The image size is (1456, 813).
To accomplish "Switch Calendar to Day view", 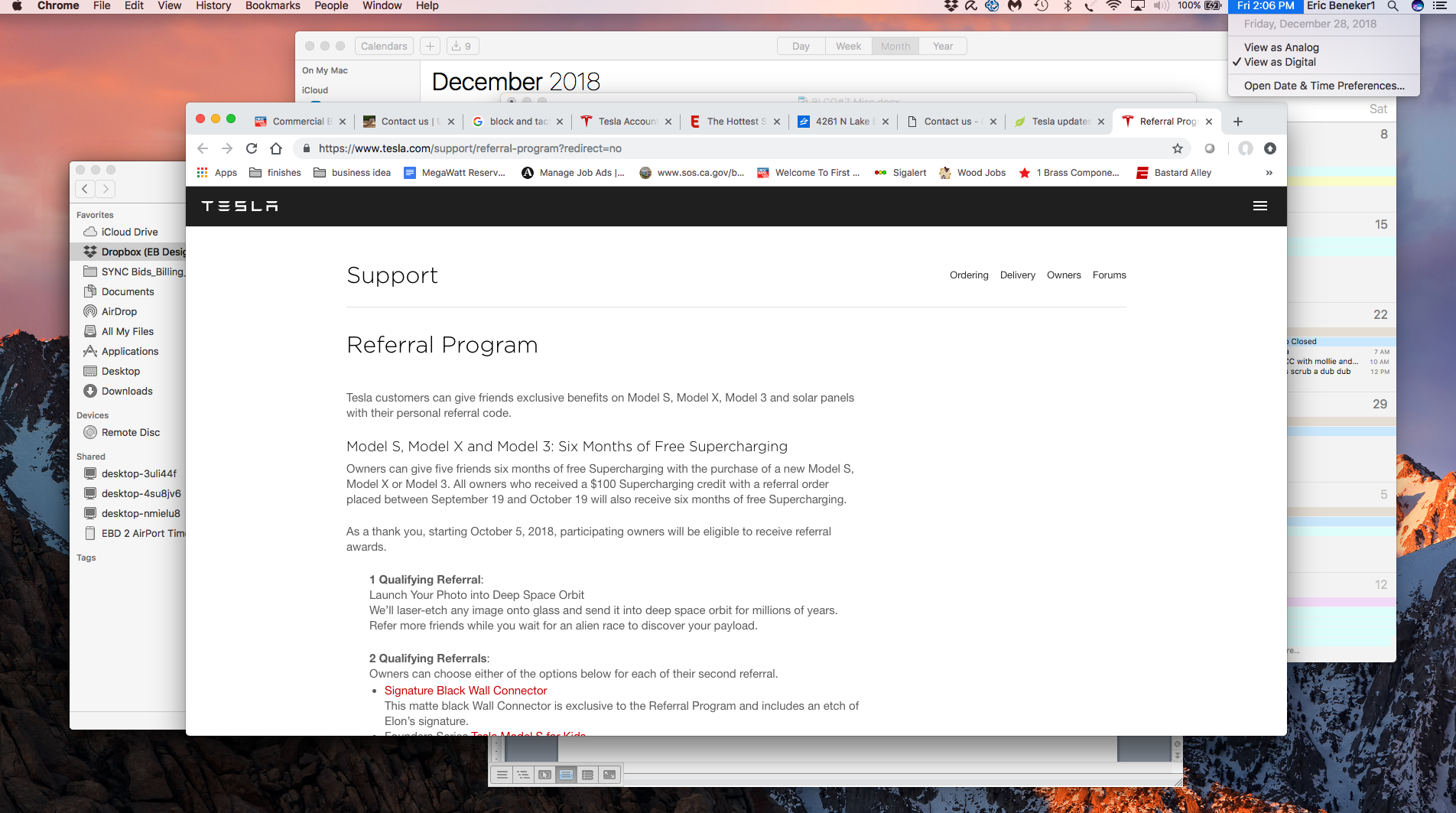I will [801, 46].
